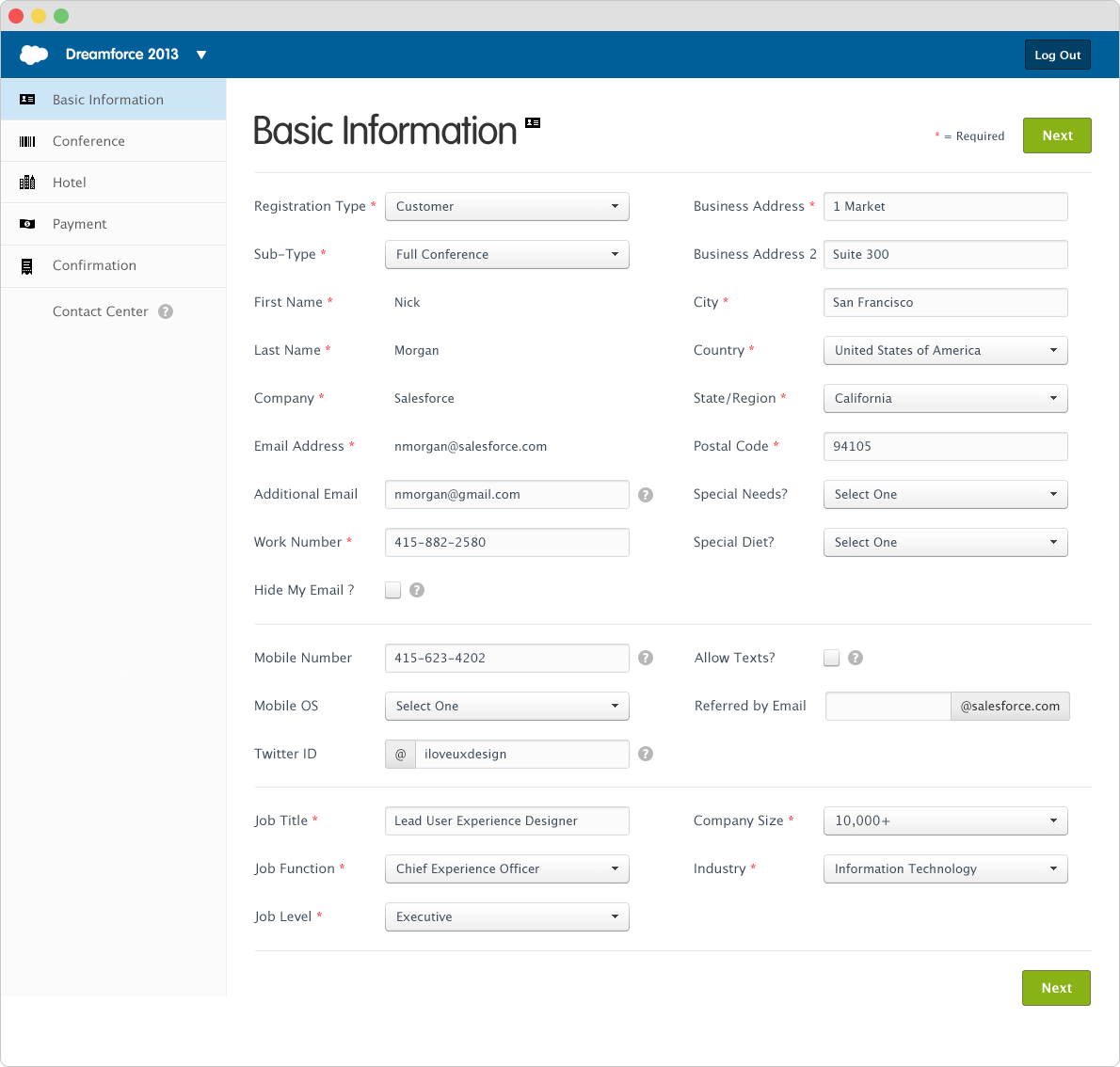Click the red window close button
The height and width of the screenshot is (1067, 1120).
click(16, 16)
